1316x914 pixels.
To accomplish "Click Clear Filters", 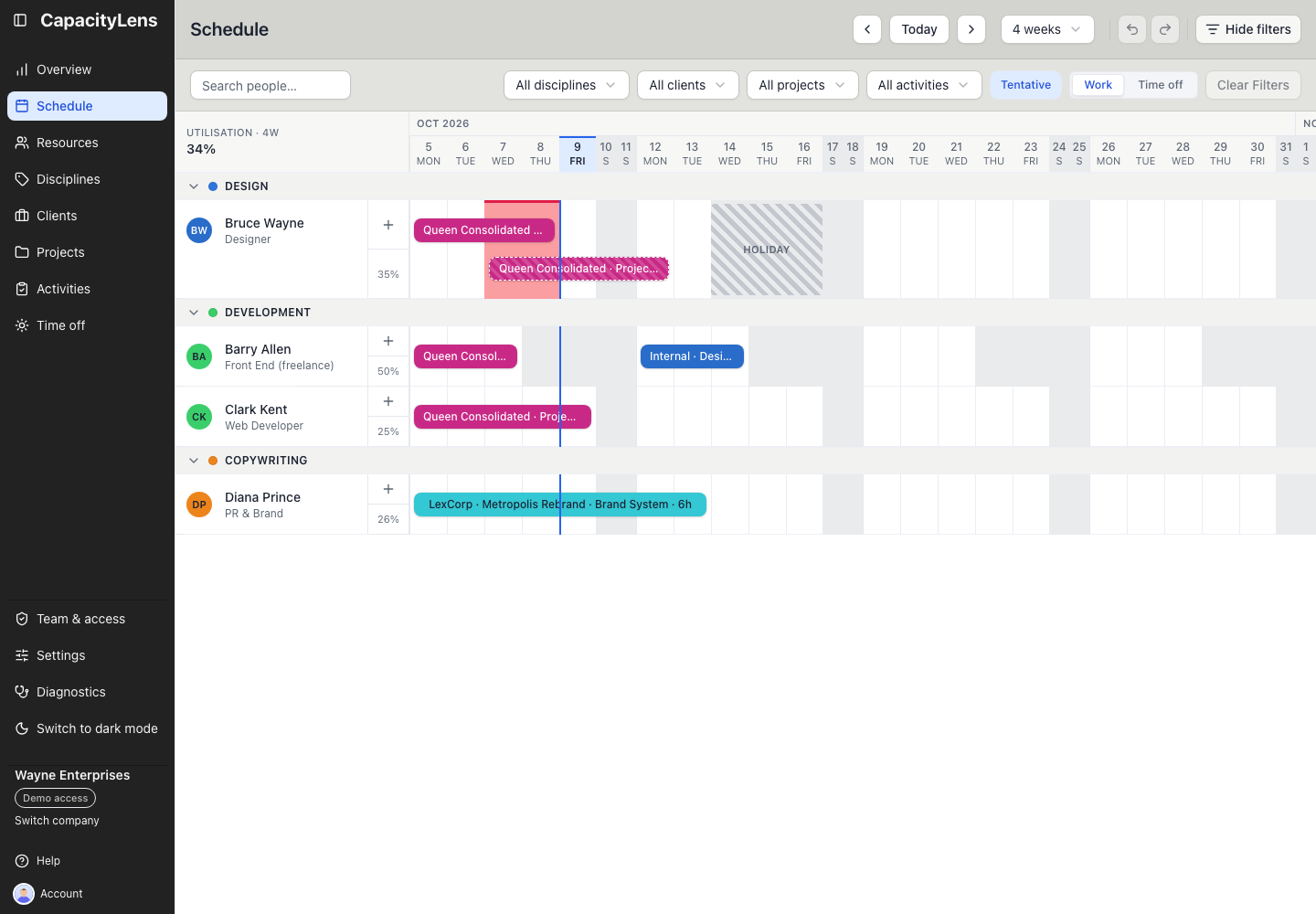I will tap(1253, 85).
